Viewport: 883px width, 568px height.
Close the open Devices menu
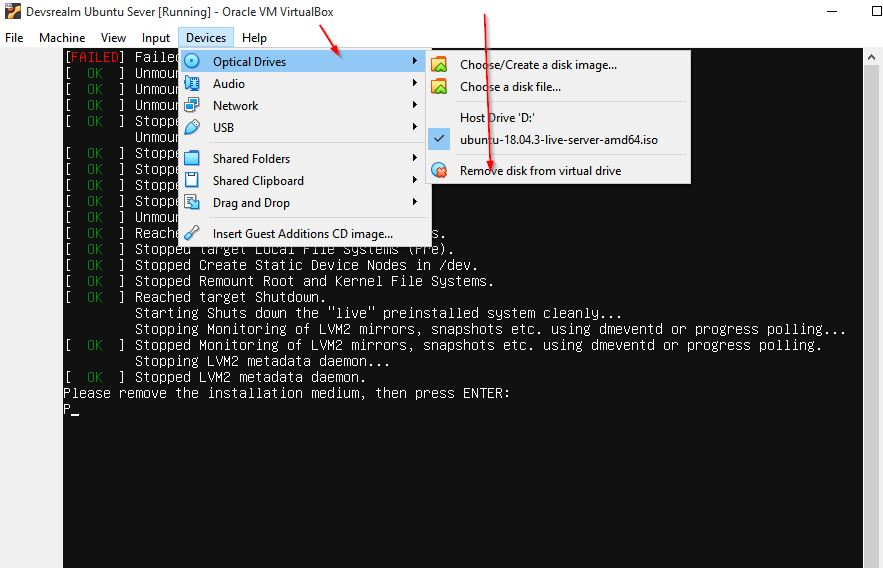click(x=206, y=38)
